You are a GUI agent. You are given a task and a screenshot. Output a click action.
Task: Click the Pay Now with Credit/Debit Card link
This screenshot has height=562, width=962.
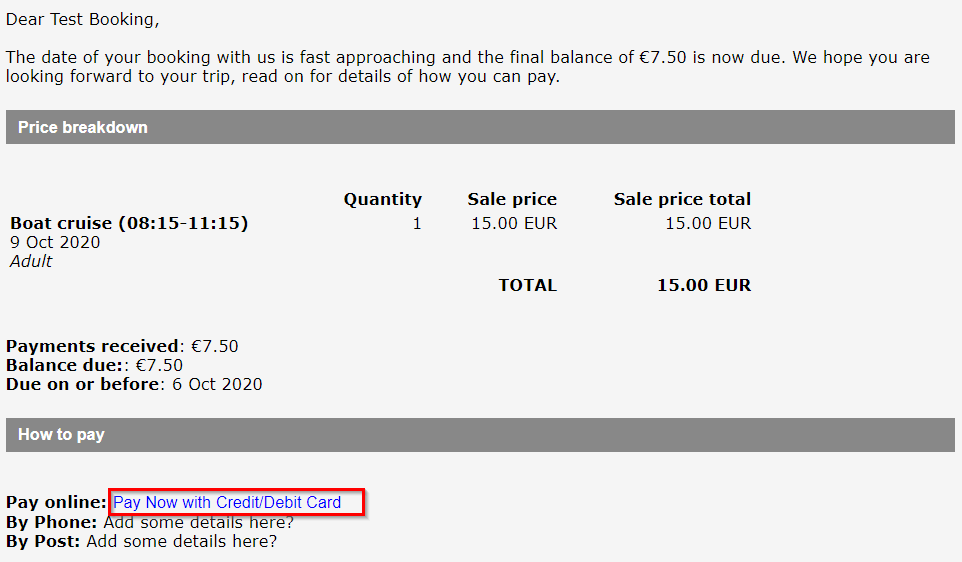[227, 502]
